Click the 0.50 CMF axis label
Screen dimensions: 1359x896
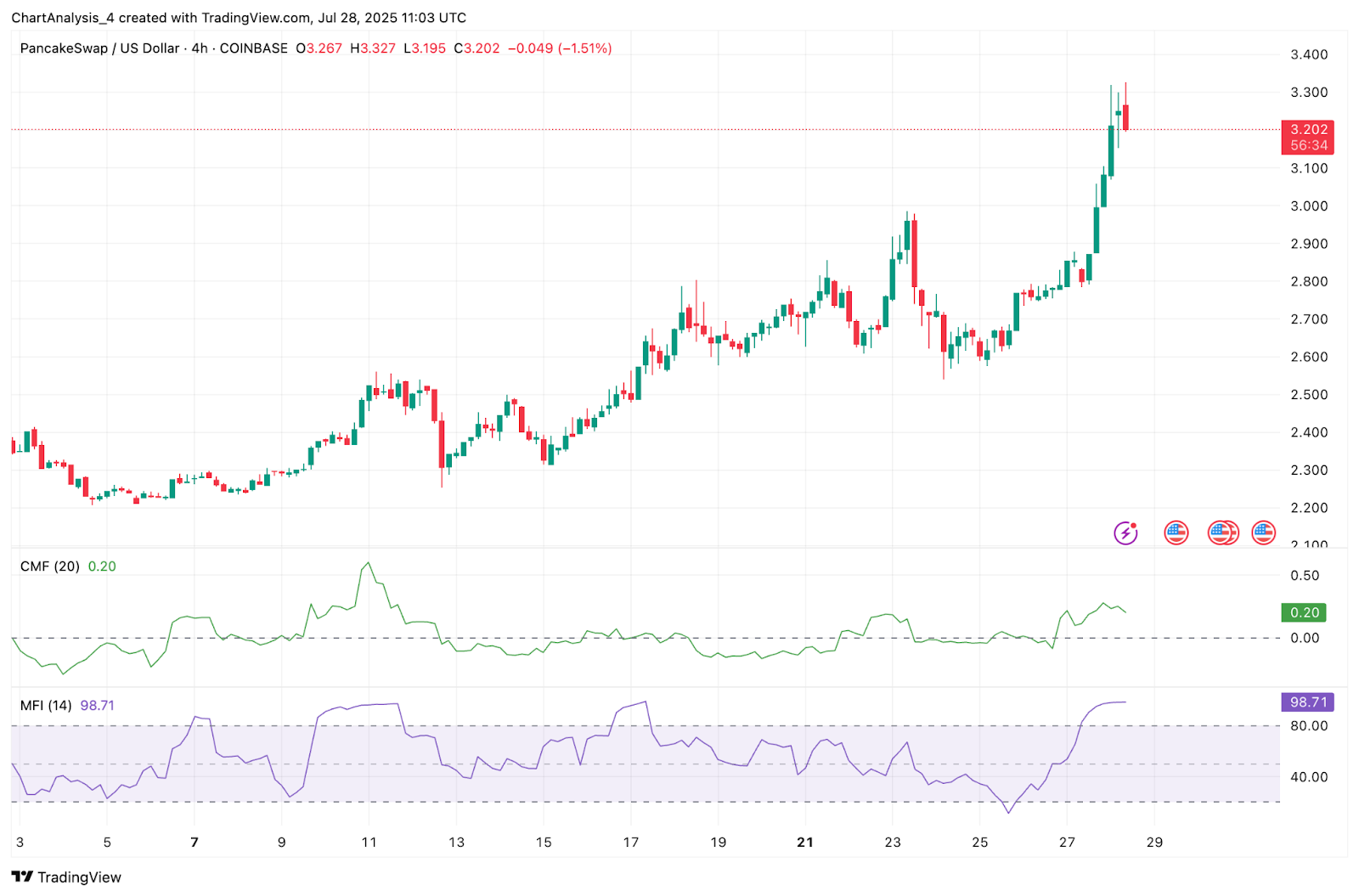pos(1305,576)
